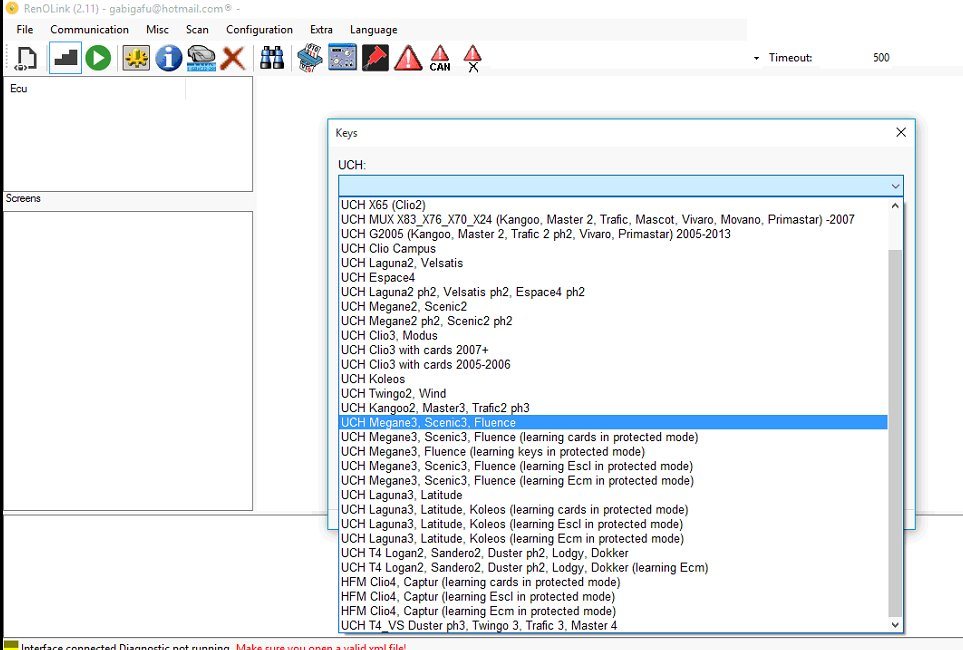Expand the UCH combo box arrow
Image resolution: width=963 pixels, height=650 pixels.
(895, 186)
